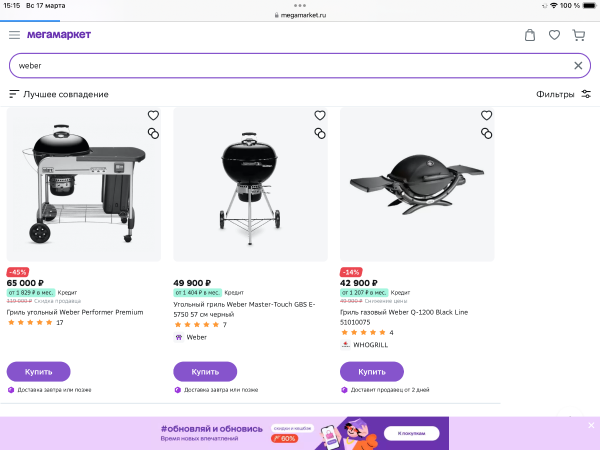Add Weber Master-Touch grill to favorites
The image size is (600, 450).
tap(320, 115)
